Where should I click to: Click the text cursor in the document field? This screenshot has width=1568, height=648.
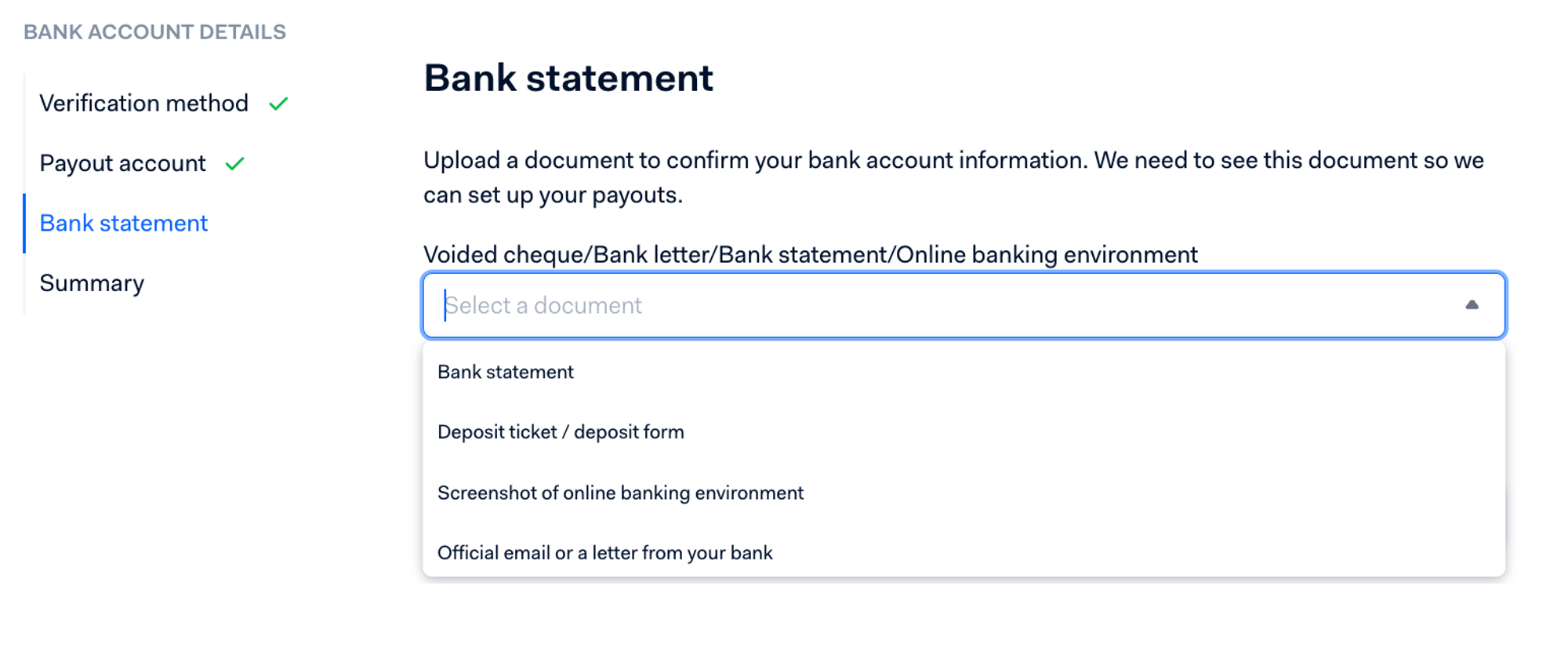[x=445, y=305]
